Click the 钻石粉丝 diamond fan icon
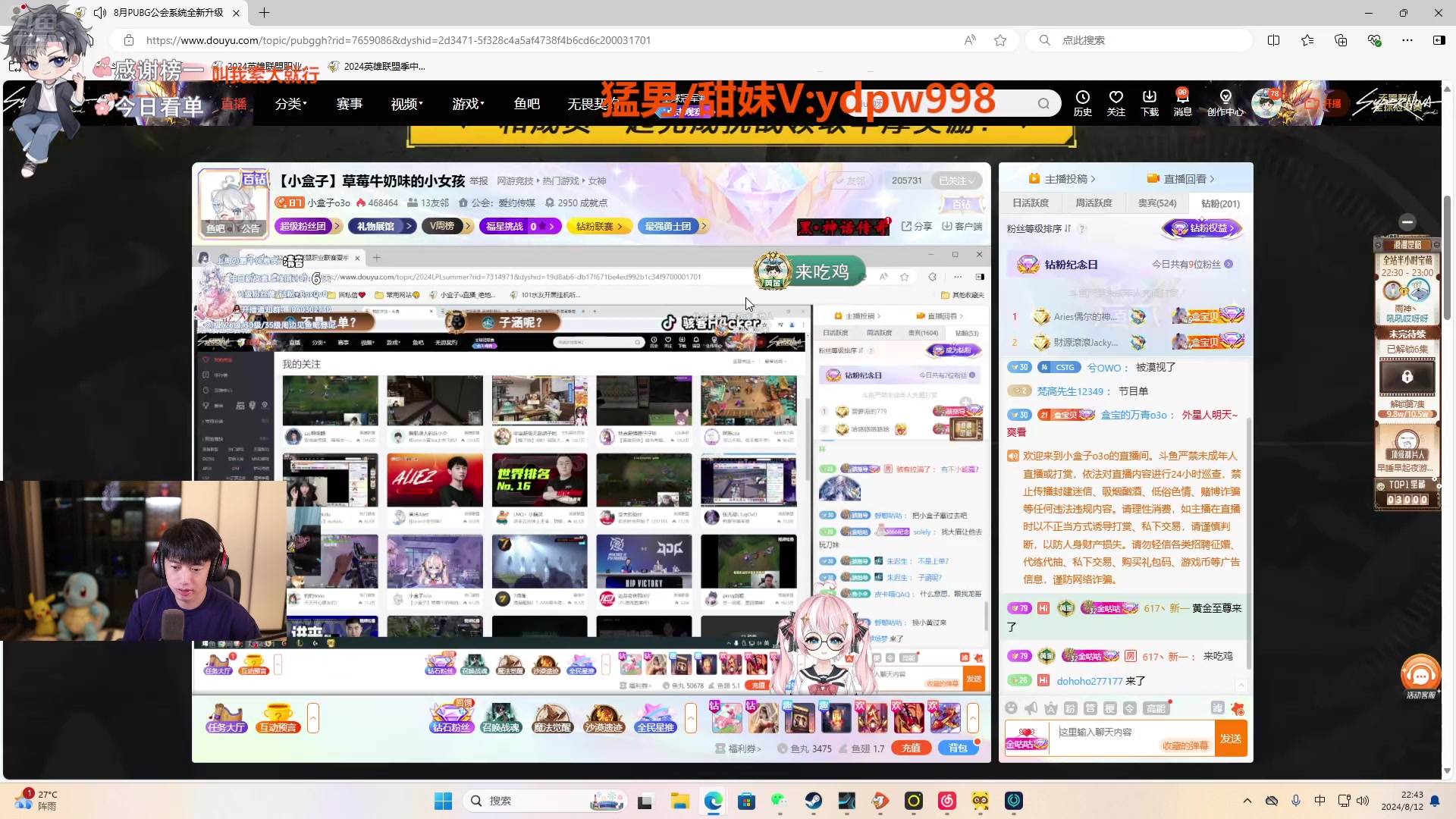Screen dimensions: 1456x819 451,717
